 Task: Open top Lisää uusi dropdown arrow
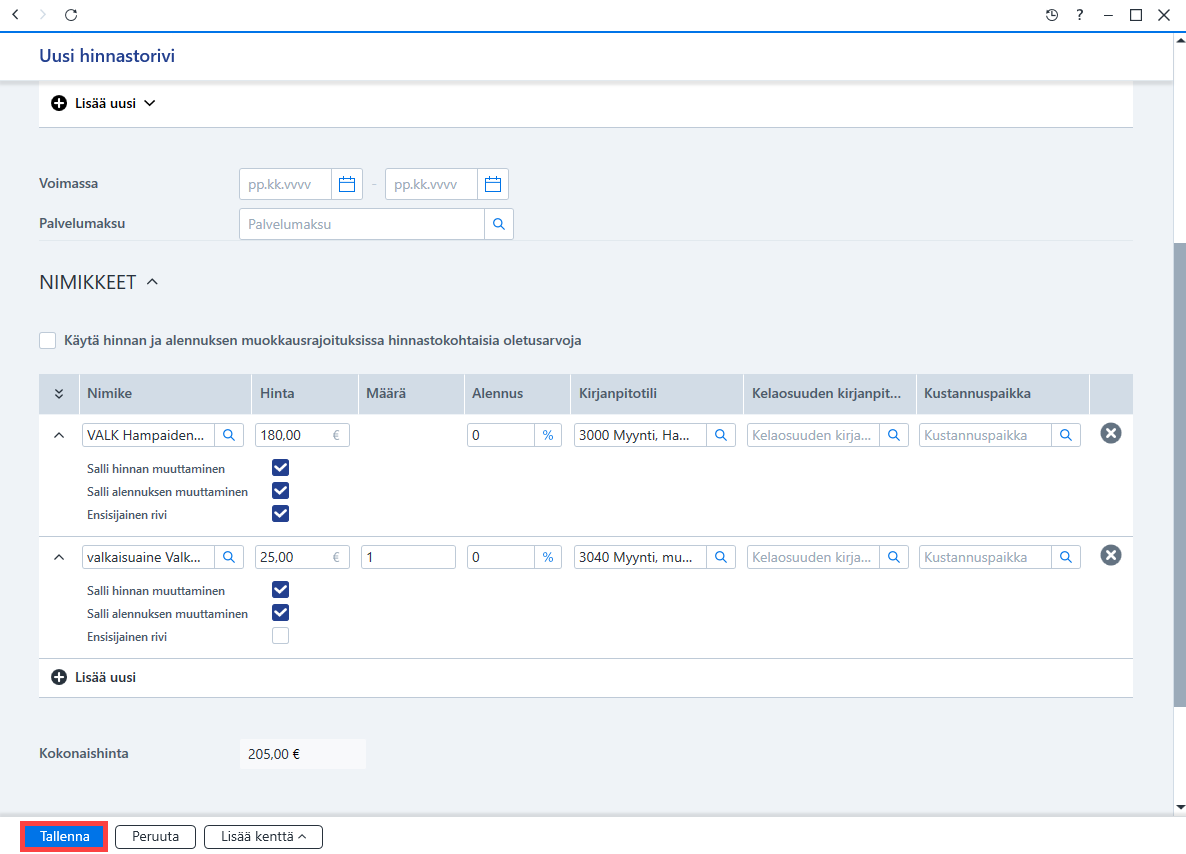pos(150,103)
